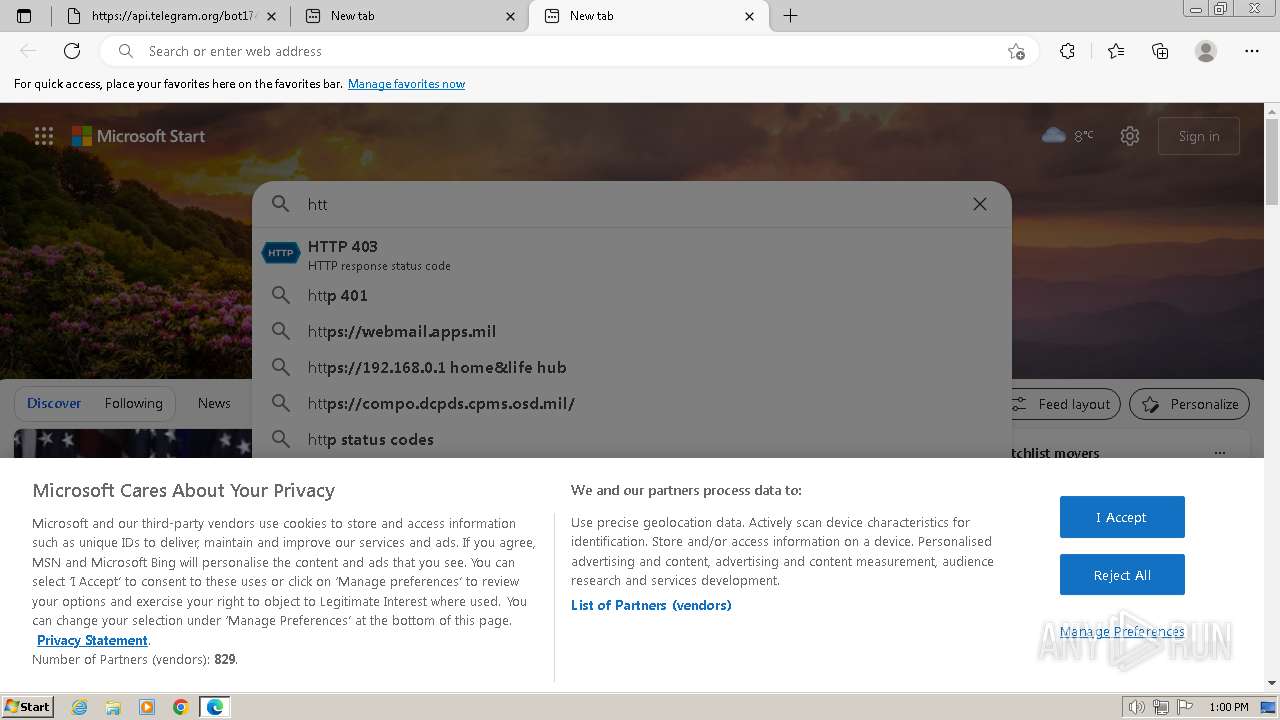Screen dimensions: 1280x720
Task: Open page settings gear icon
Action: (1130, 136)
